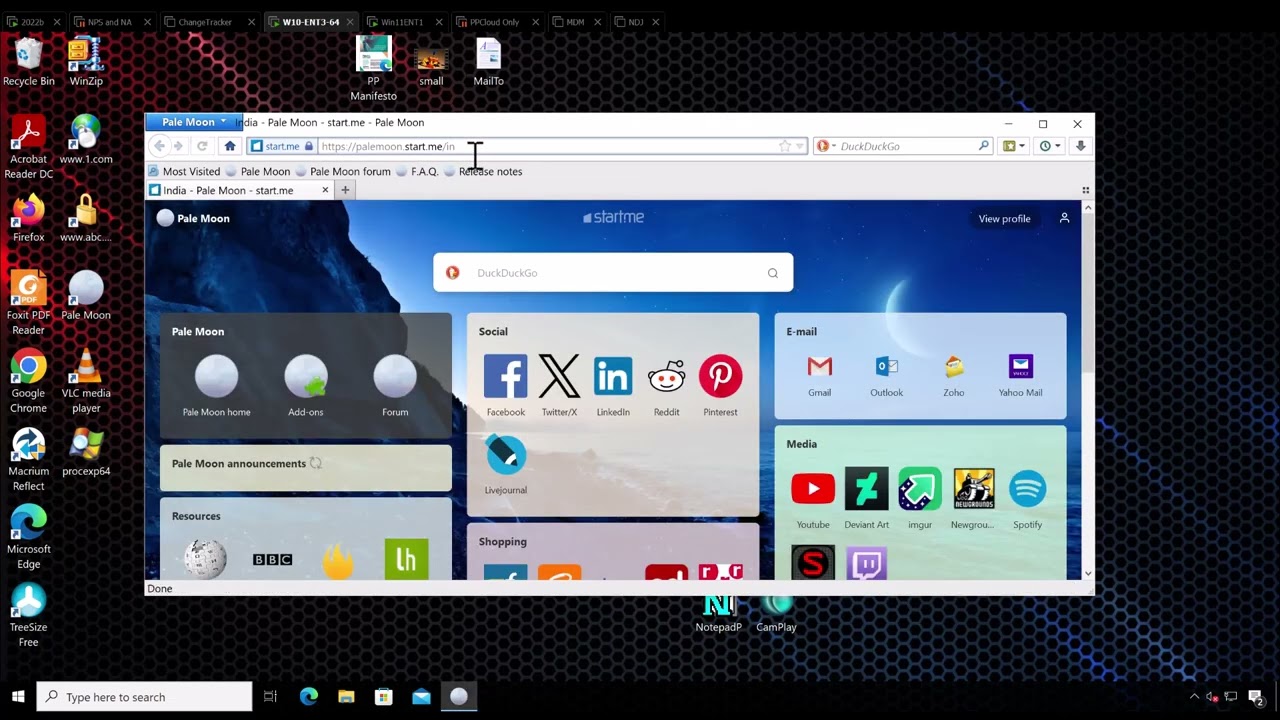Open the Youtube shortcut in Media
The width and height of the screenshot is (1280, 720).
[x=813, y=498]
